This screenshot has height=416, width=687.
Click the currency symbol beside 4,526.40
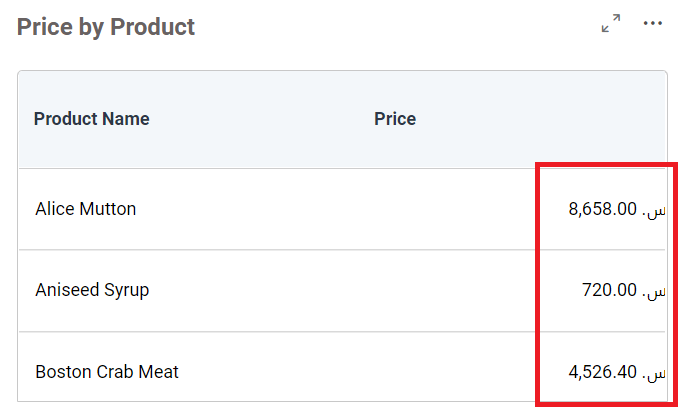[655, 373]
